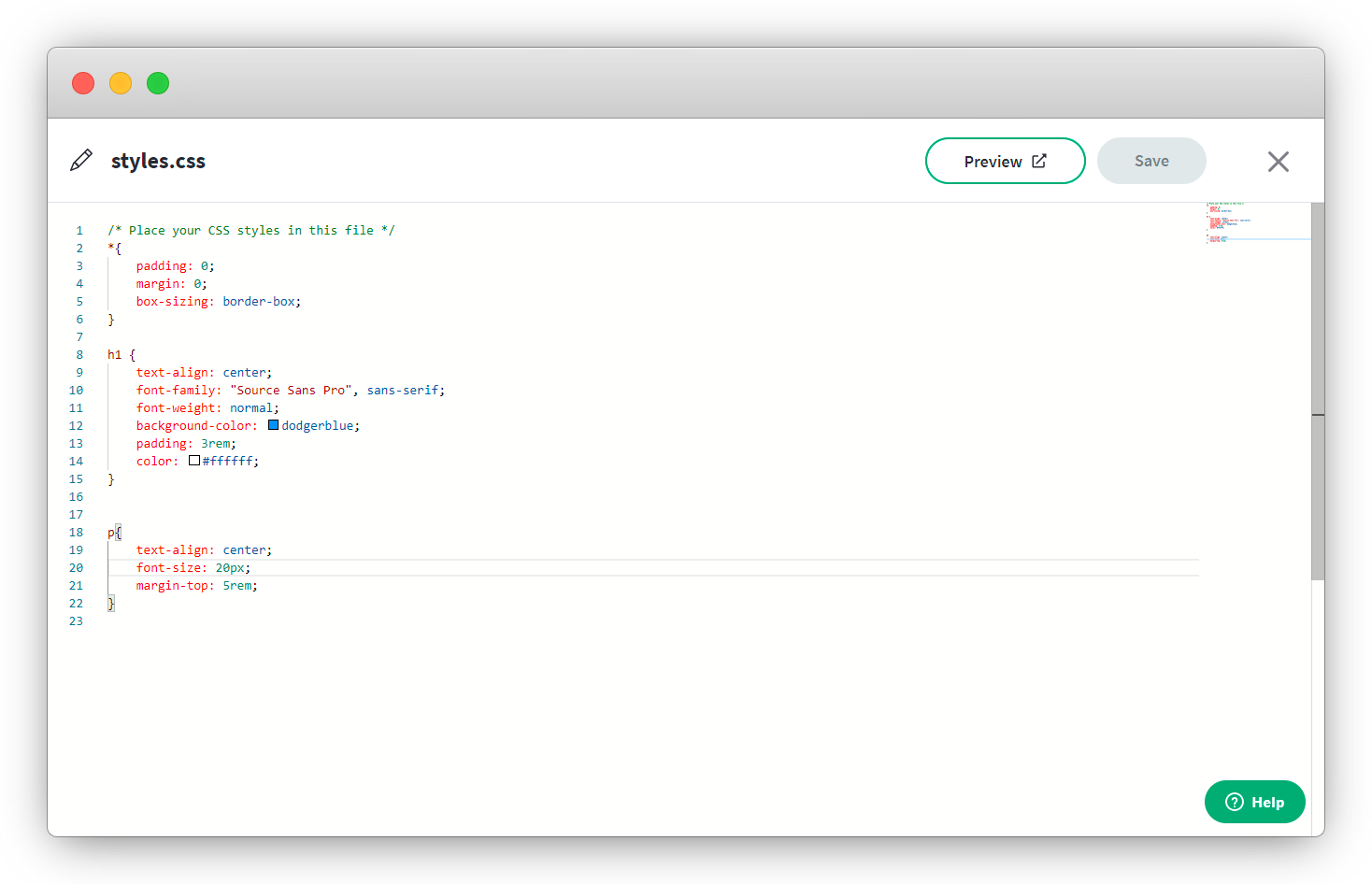Click the 'text-align: center;' line under p

coord(205,549)
